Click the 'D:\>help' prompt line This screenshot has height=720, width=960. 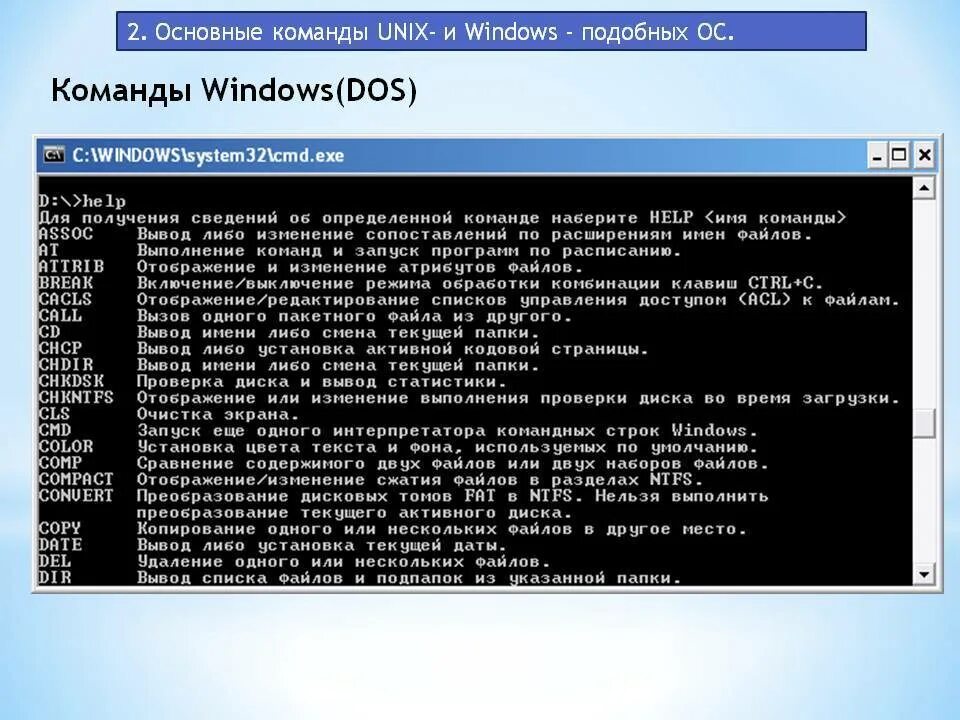(82, 201)
